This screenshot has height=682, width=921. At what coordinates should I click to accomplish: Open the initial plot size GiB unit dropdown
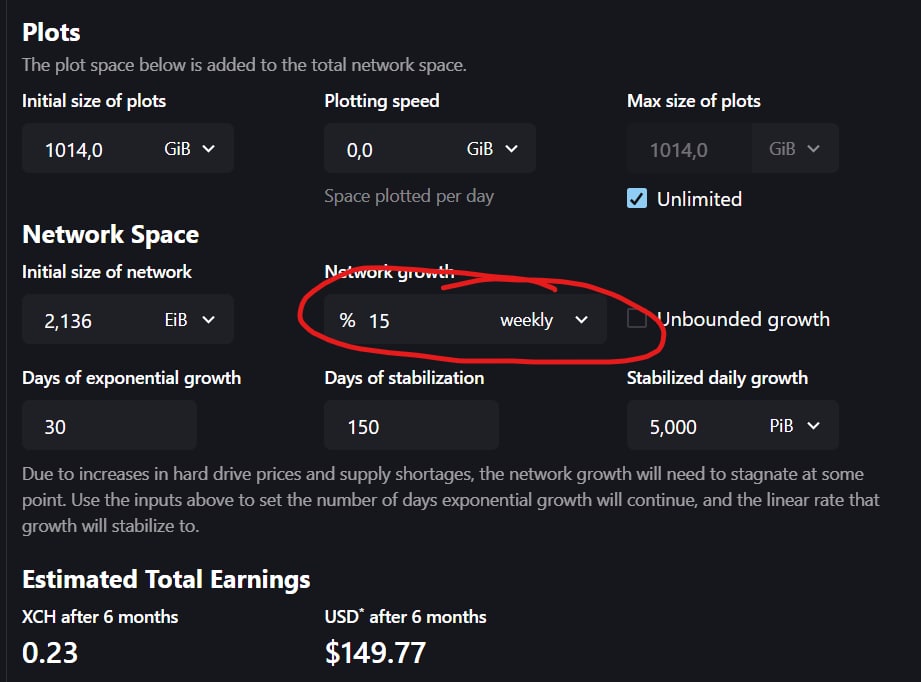(189, 149)
